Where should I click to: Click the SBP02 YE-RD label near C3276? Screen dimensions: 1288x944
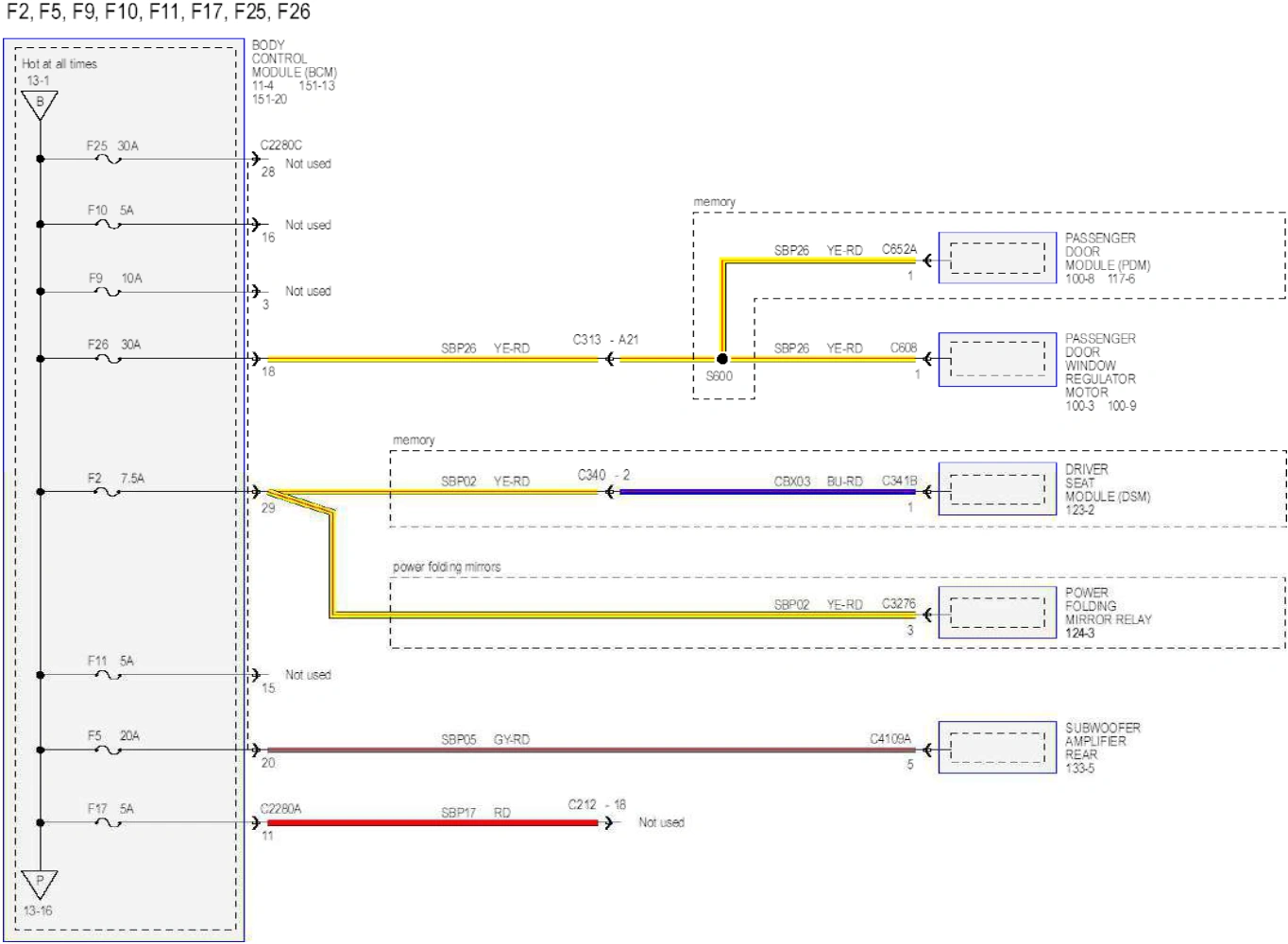point(819,605)
